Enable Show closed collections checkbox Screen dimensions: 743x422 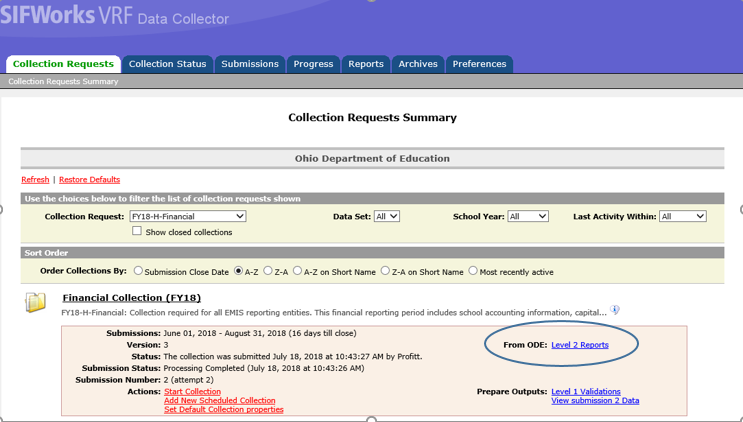tap(137, 232)
